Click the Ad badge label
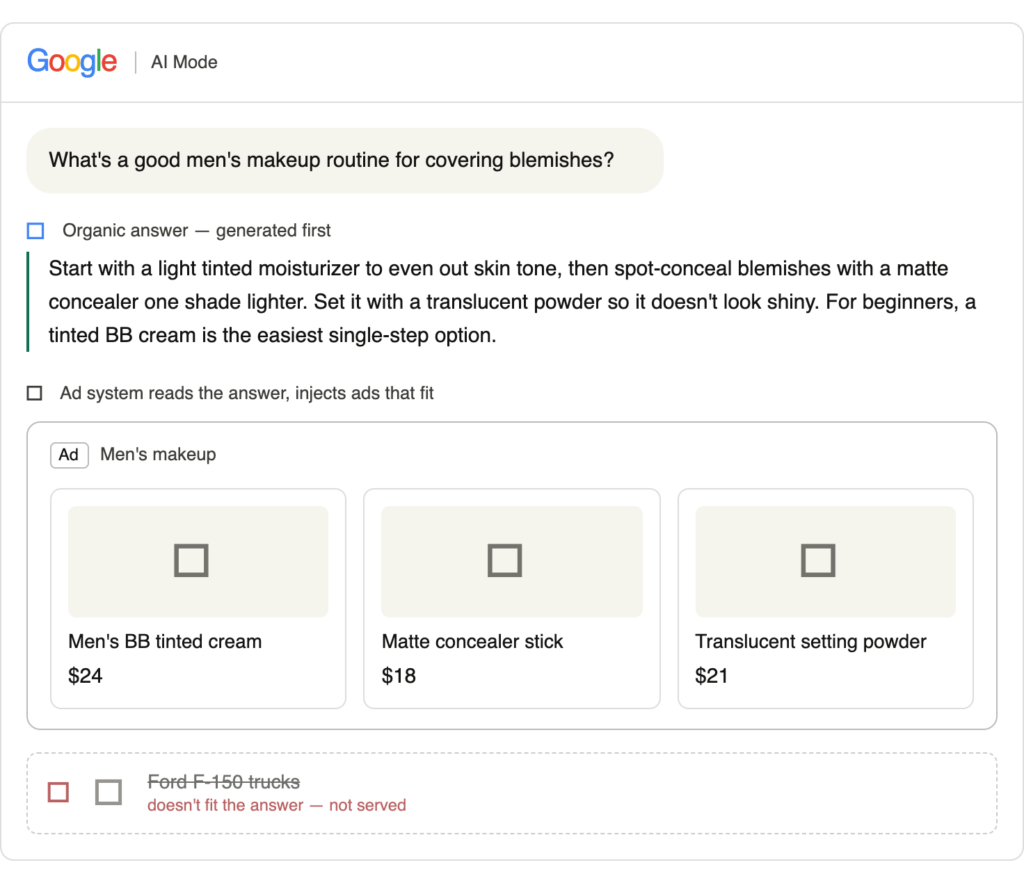The width and height of the screenshot is (1024, 883). [69, 455]
